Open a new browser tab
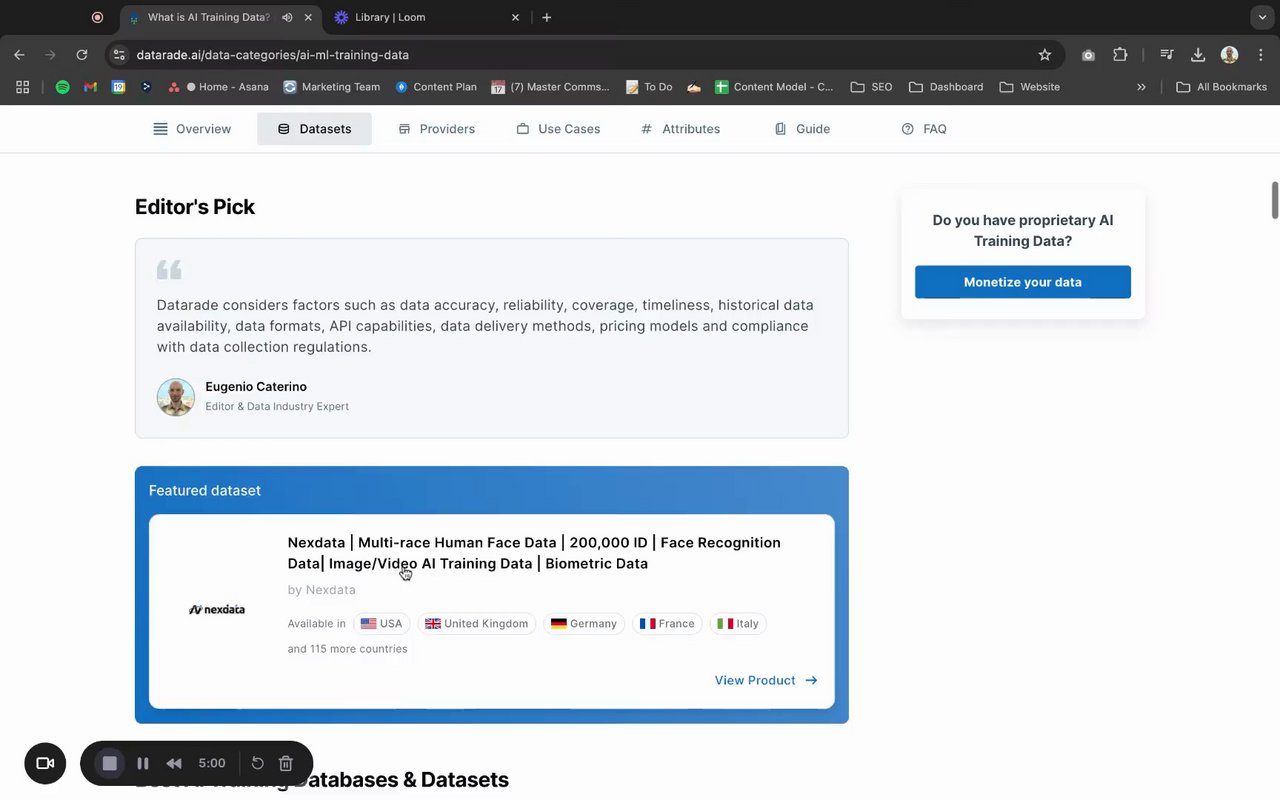 (546, 17)
